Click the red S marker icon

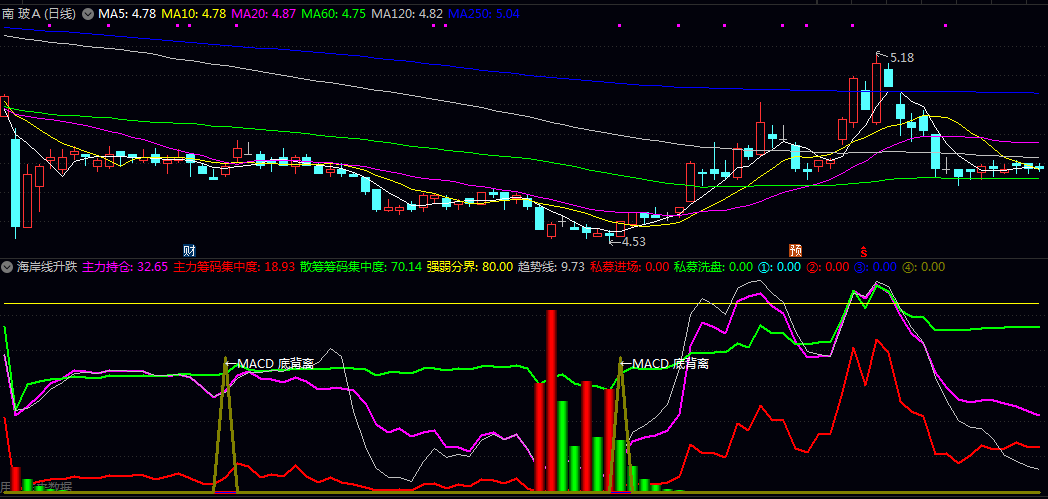pos(864,251)
